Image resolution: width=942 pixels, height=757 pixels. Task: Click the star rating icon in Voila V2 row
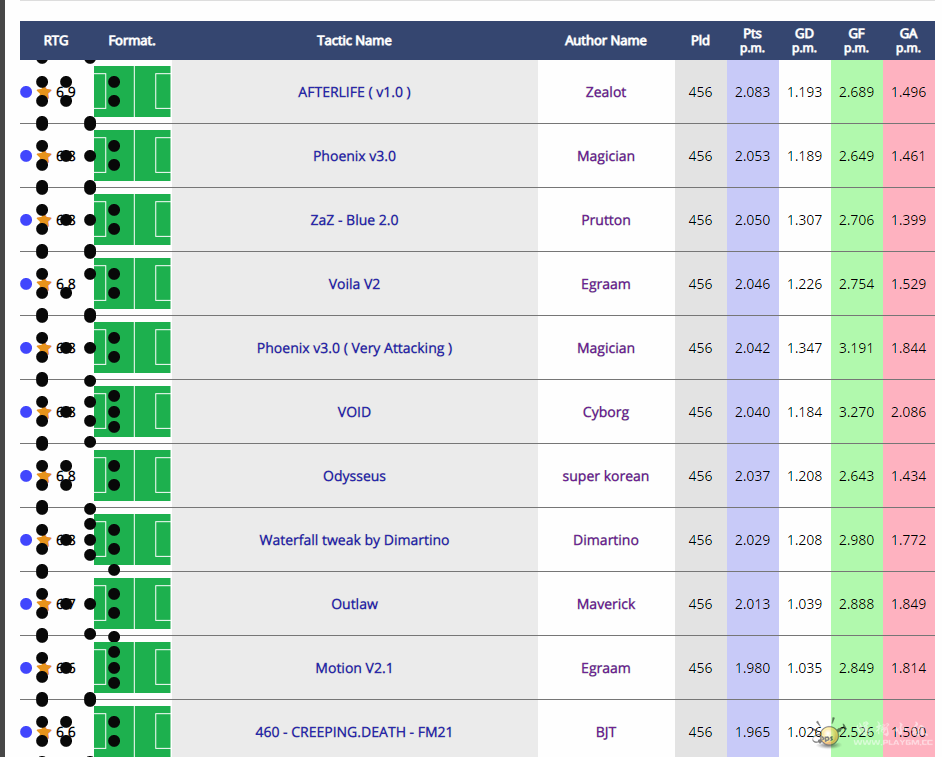click(43, 284)
